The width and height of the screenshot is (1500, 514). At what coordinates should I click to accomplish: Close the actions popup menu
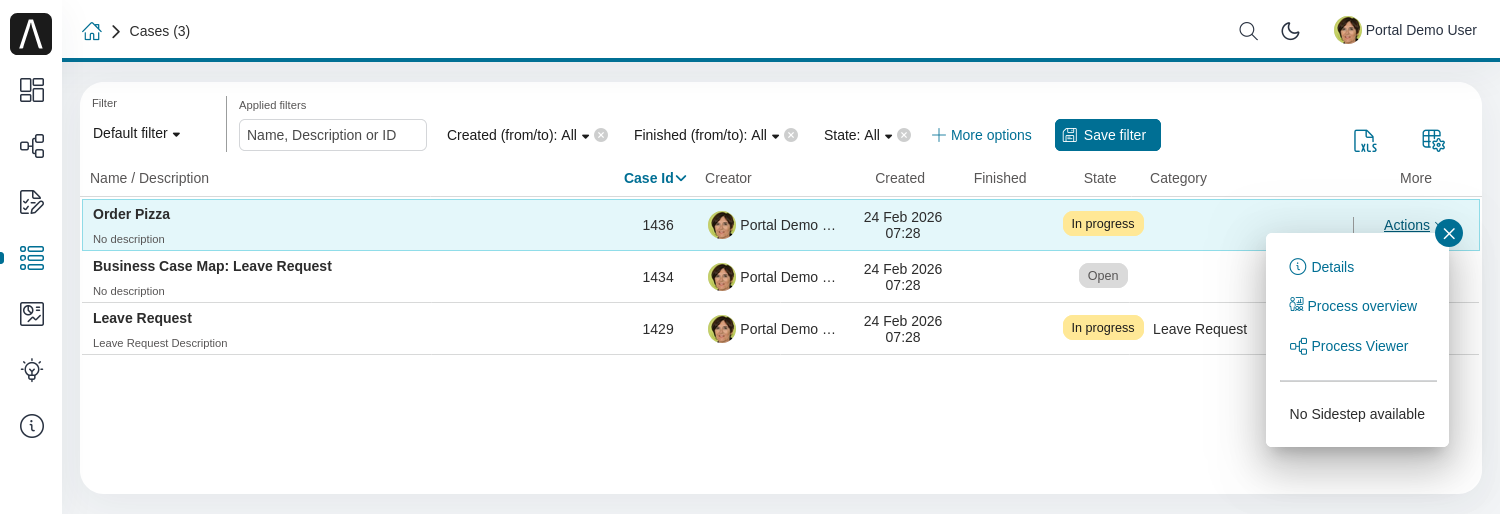tap(1449, 233)
